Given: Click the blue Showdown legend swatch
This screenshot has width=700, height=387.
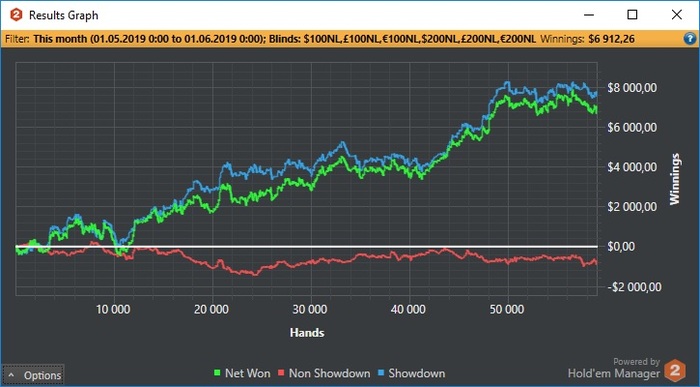Looking at the screenshot, I should tap(381, 373).
